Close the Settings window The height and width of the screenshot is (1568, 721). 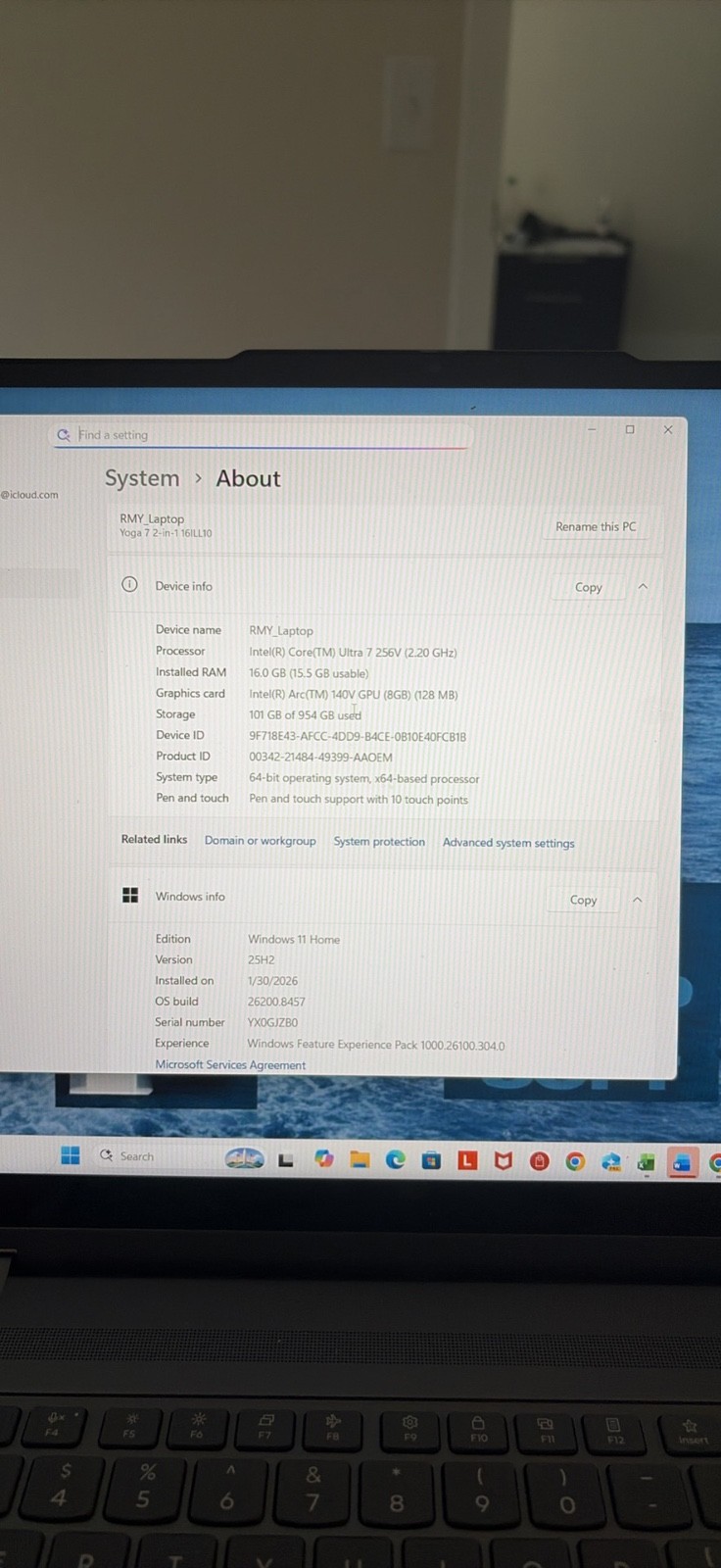coord(668,429)
